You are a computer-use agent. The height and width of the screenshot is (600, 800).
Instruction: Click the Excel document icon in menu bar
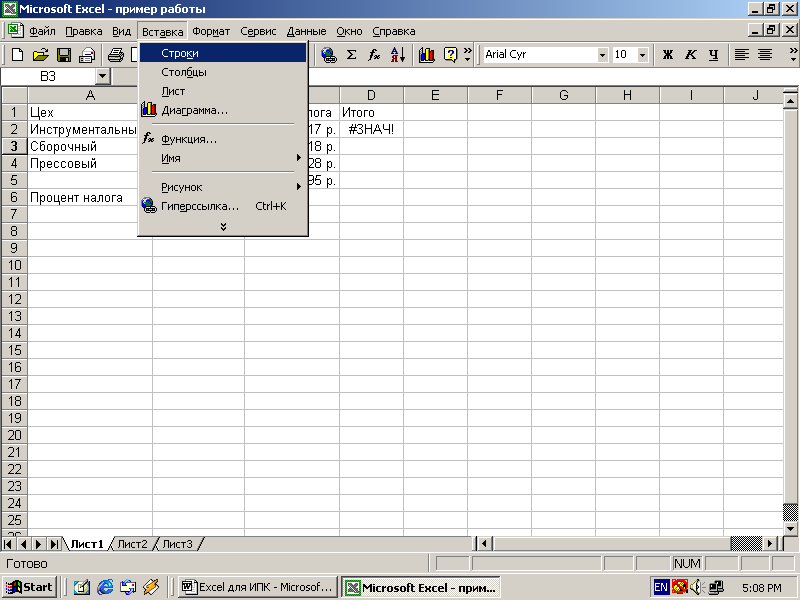tap(15, 30)
